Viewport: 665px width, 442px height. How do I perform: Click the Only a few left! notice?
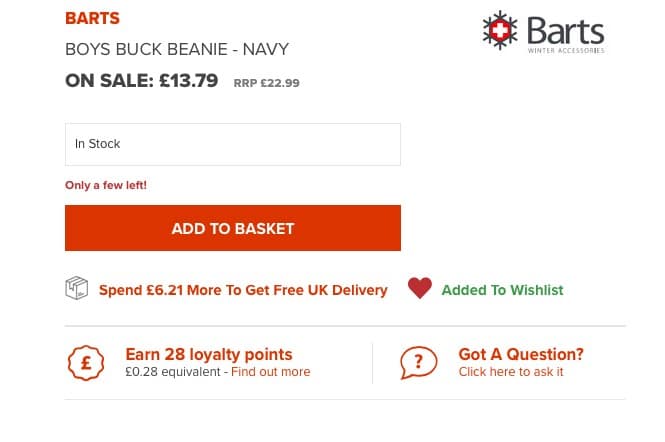(x=106, y=185)
